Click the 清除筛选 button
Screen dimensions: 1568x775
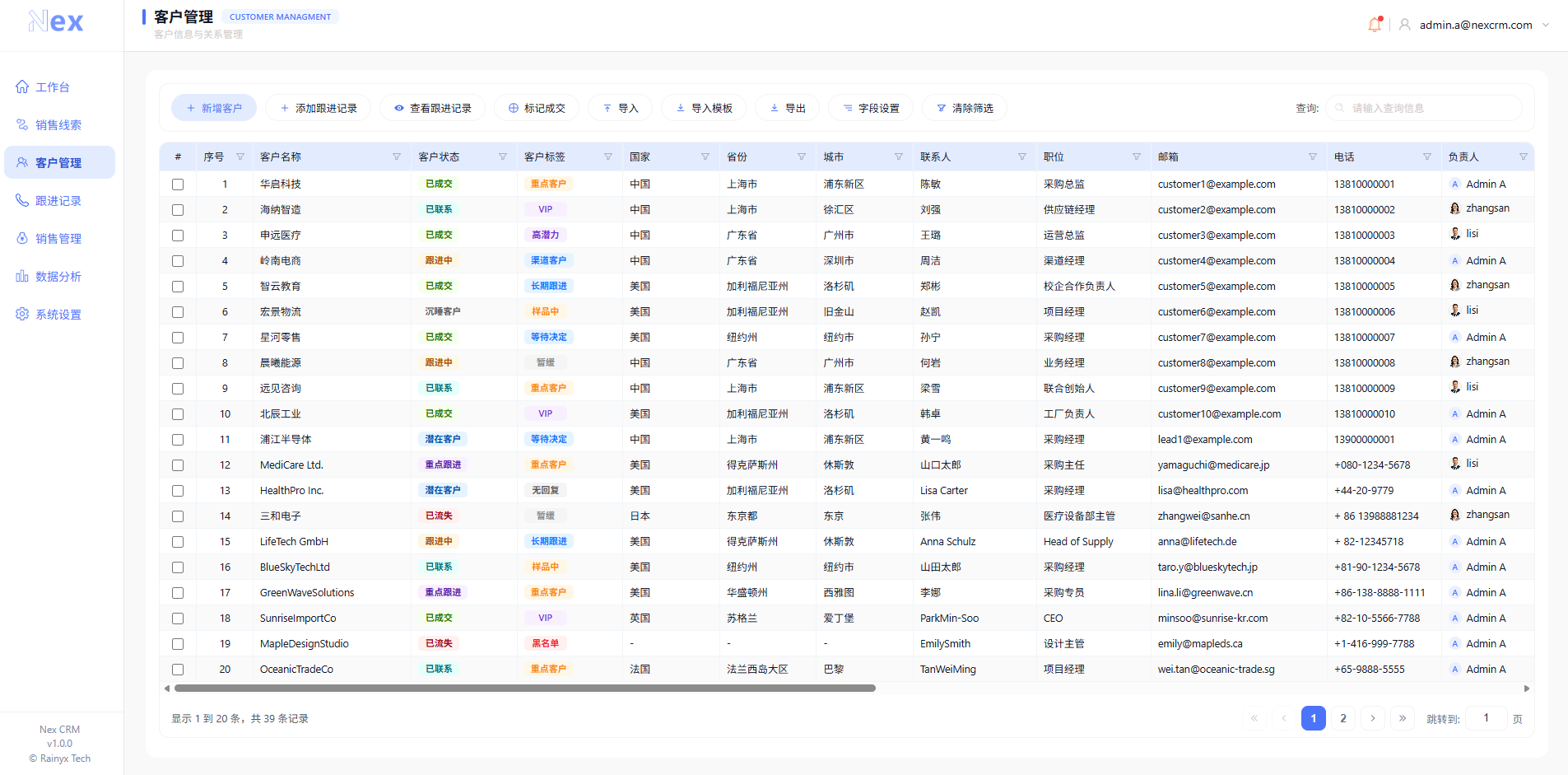click(965, 108)
